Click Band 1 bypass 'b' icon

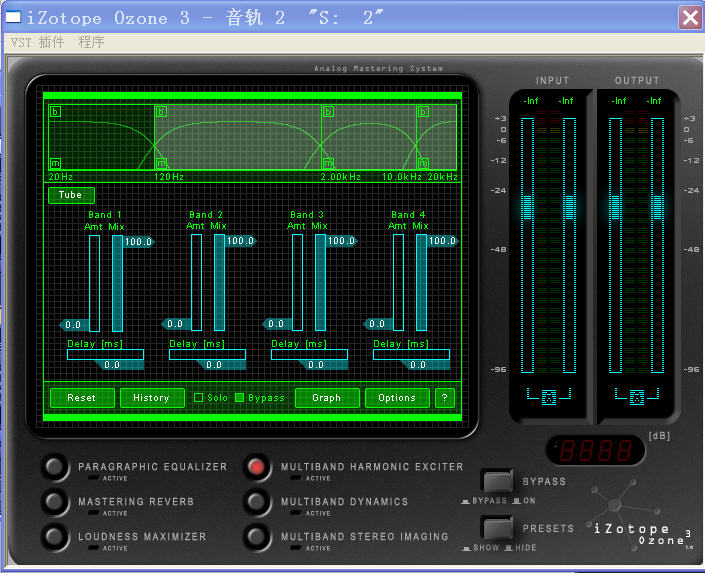(x=55, y=112)
